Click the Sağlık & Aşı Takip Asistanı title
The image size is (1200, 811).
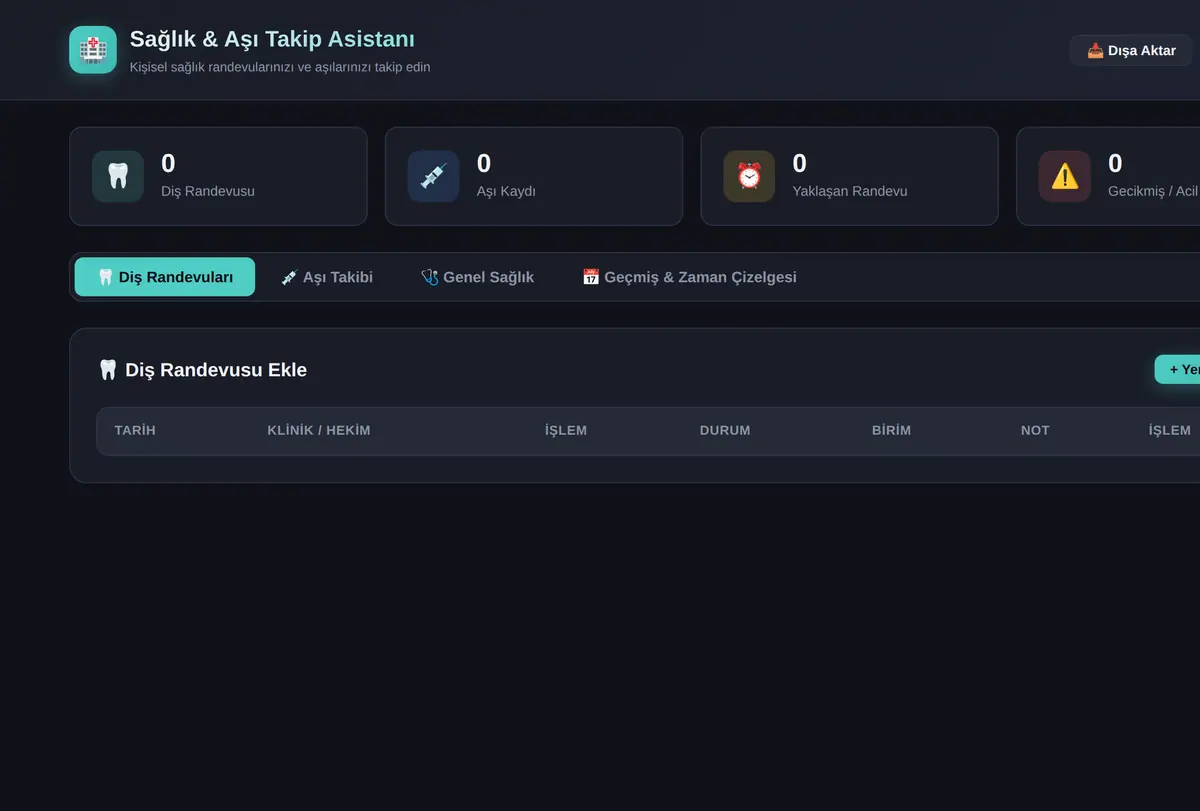pos(272,39)
